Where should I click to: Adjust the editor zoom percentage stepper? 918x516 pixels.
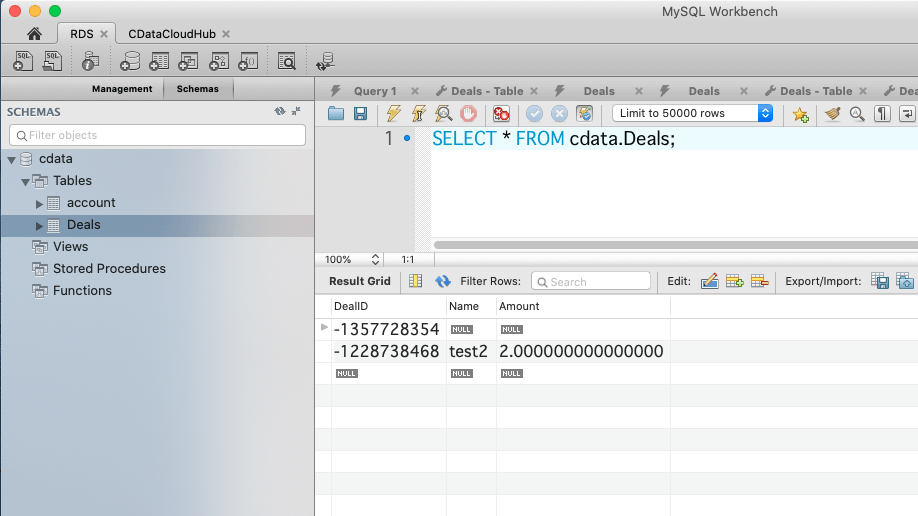tap(375, 259)
